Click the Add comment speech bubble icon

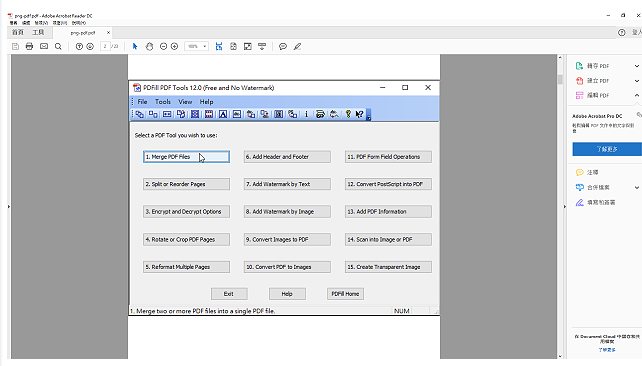pos(283,46)
